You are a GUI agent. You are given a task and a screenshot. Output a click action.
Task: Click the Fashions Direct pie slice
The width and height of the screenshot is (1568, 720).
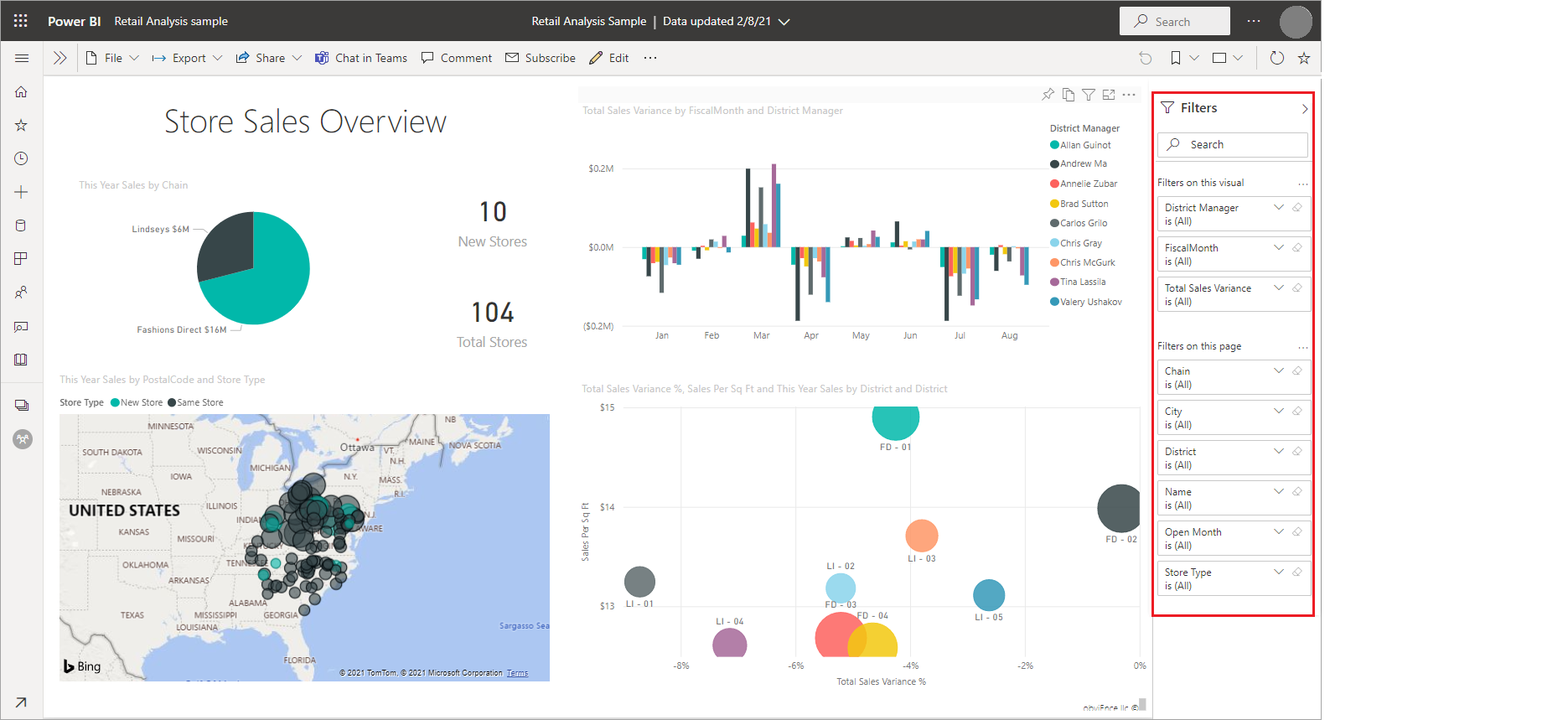point(265,281)
